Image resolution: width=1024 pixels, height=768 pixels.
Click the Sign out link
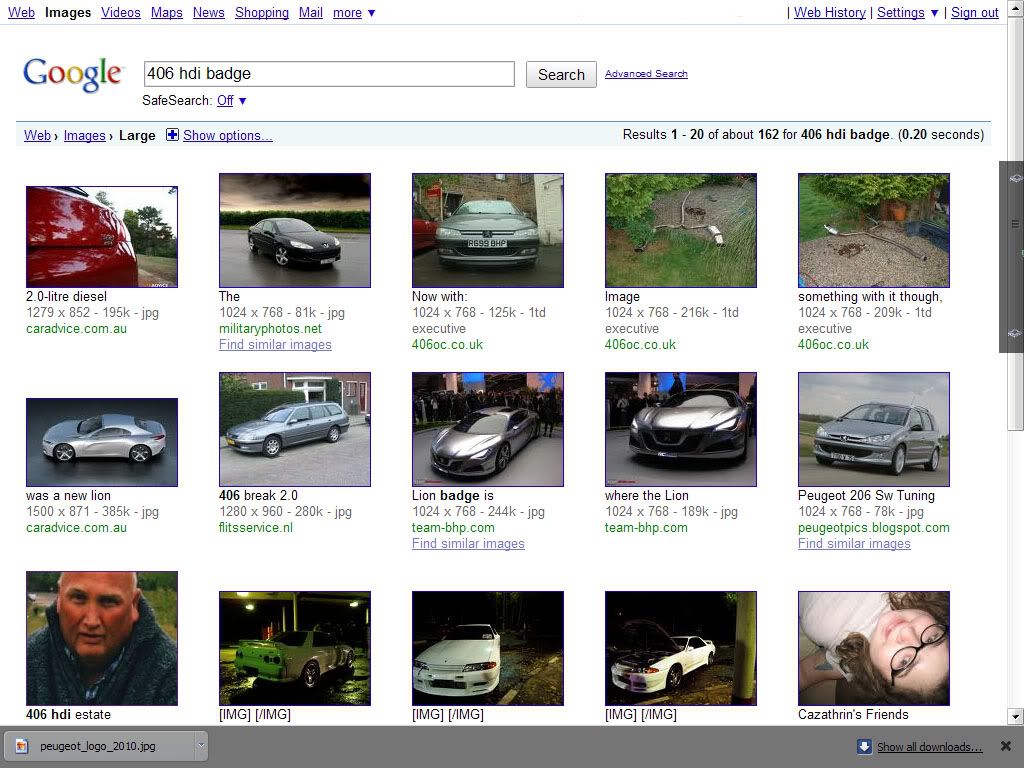click(974, 12)
